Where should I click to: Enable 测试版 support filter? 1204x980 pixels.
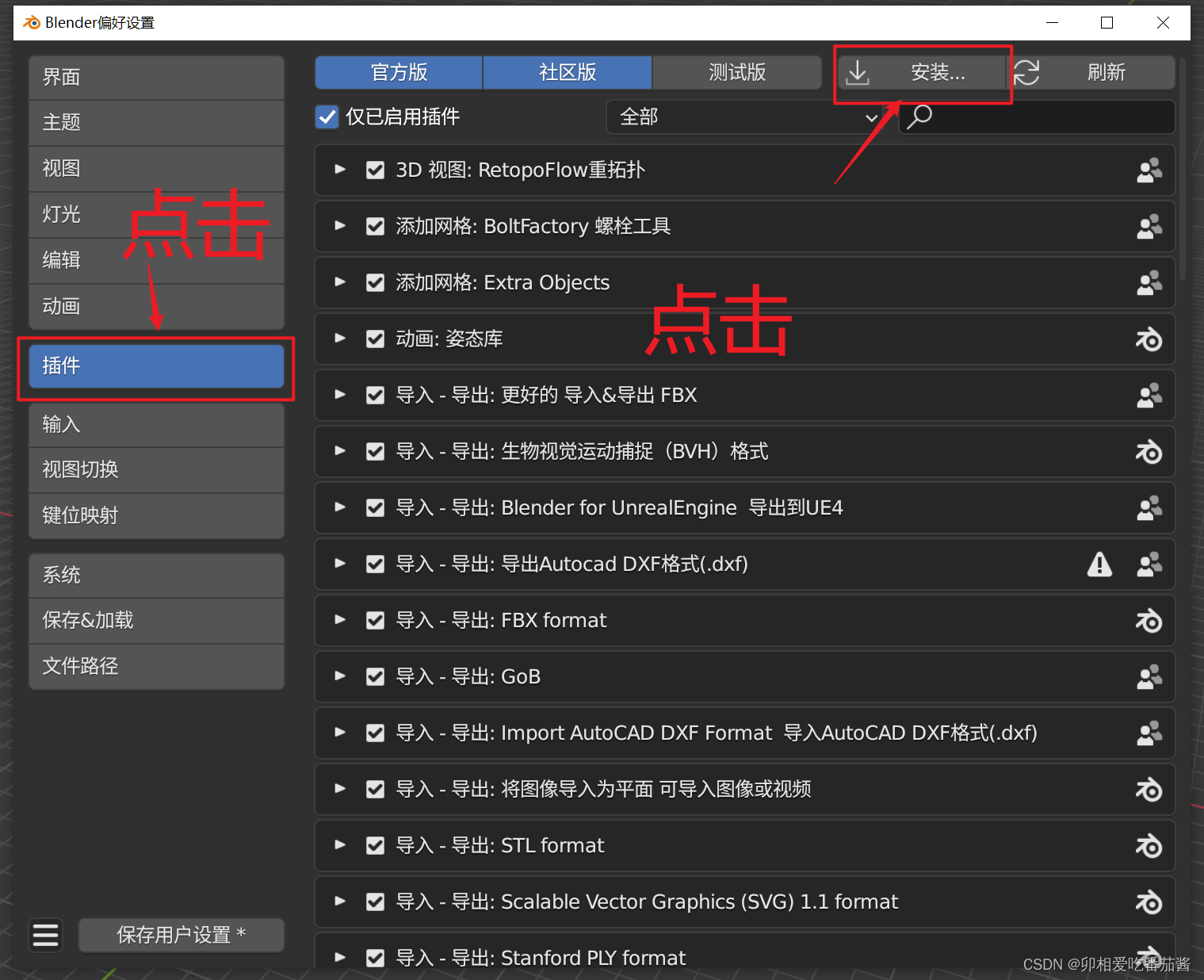[x=737, y=73]
